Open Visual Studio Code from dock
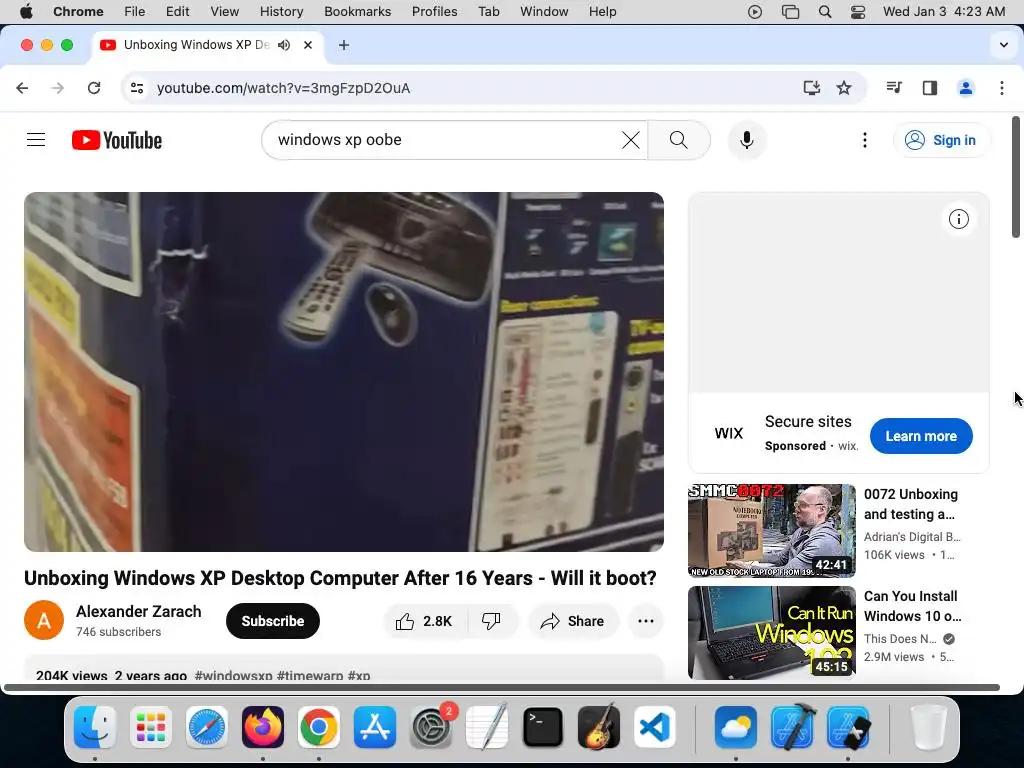Image resolution: width=1024 pixels, height=768 pixels. point(655,727)
